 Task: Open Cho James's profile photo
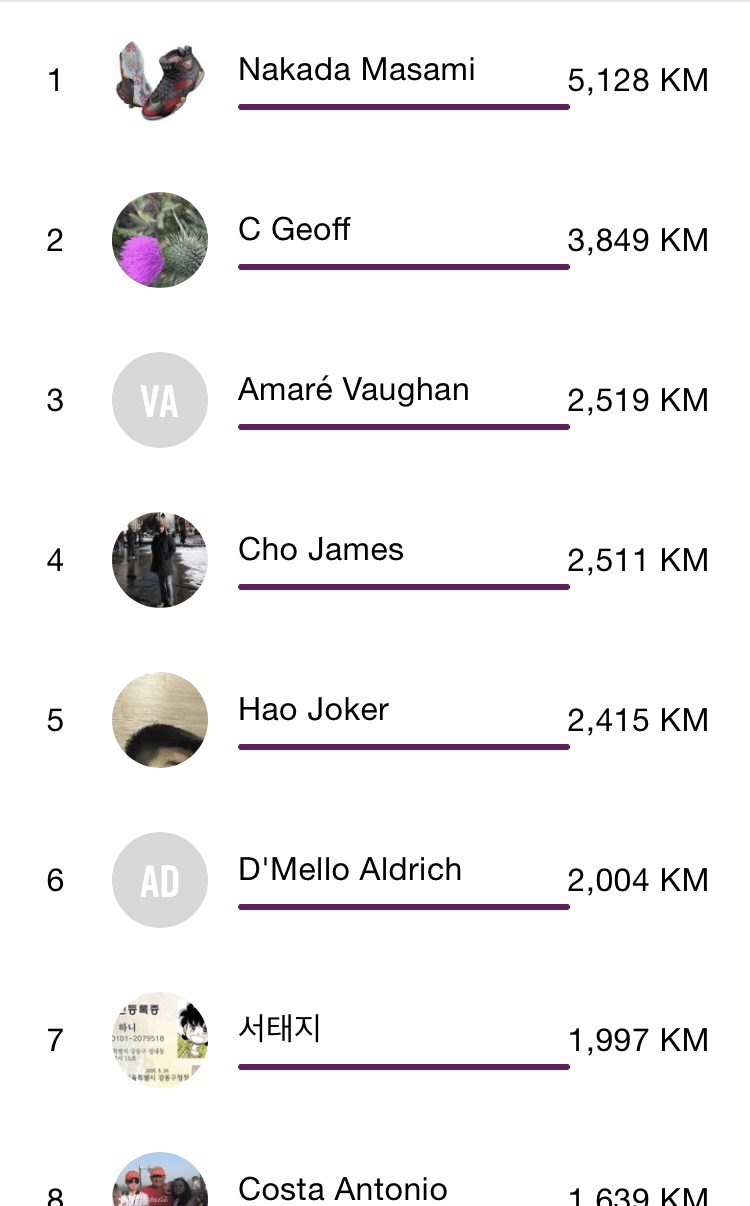[x=160, y=560]
